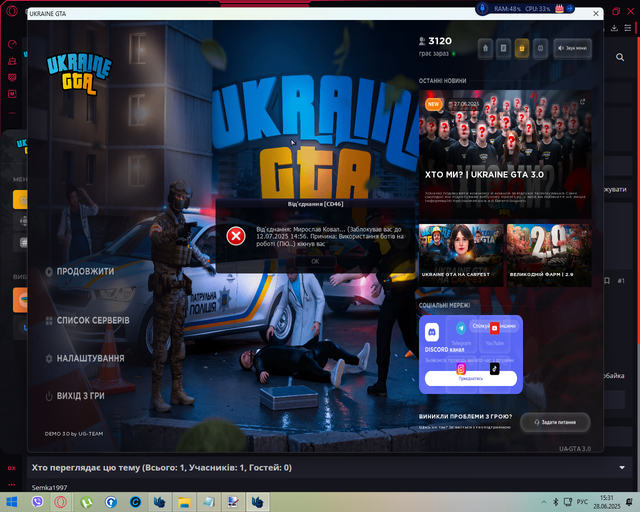Click the '3120' online player count
The width and height of the screenshot is (640, 512).
point(440,41)
